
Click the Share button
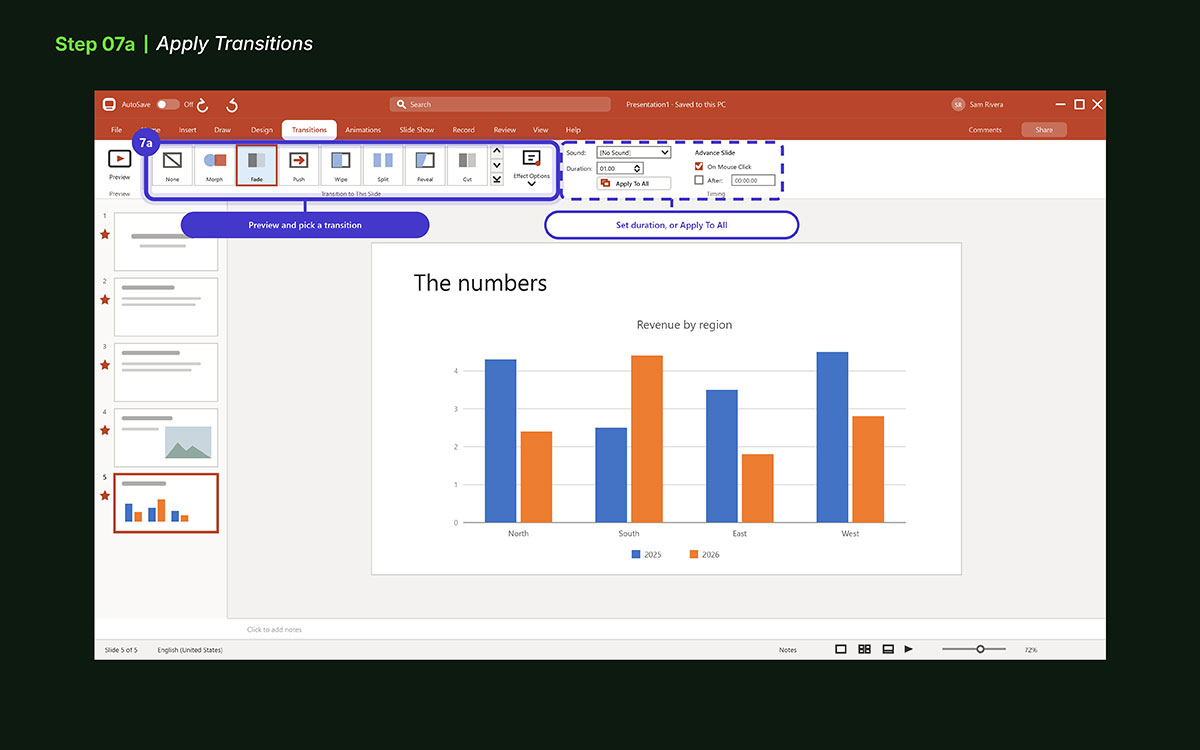(1044, 130)
